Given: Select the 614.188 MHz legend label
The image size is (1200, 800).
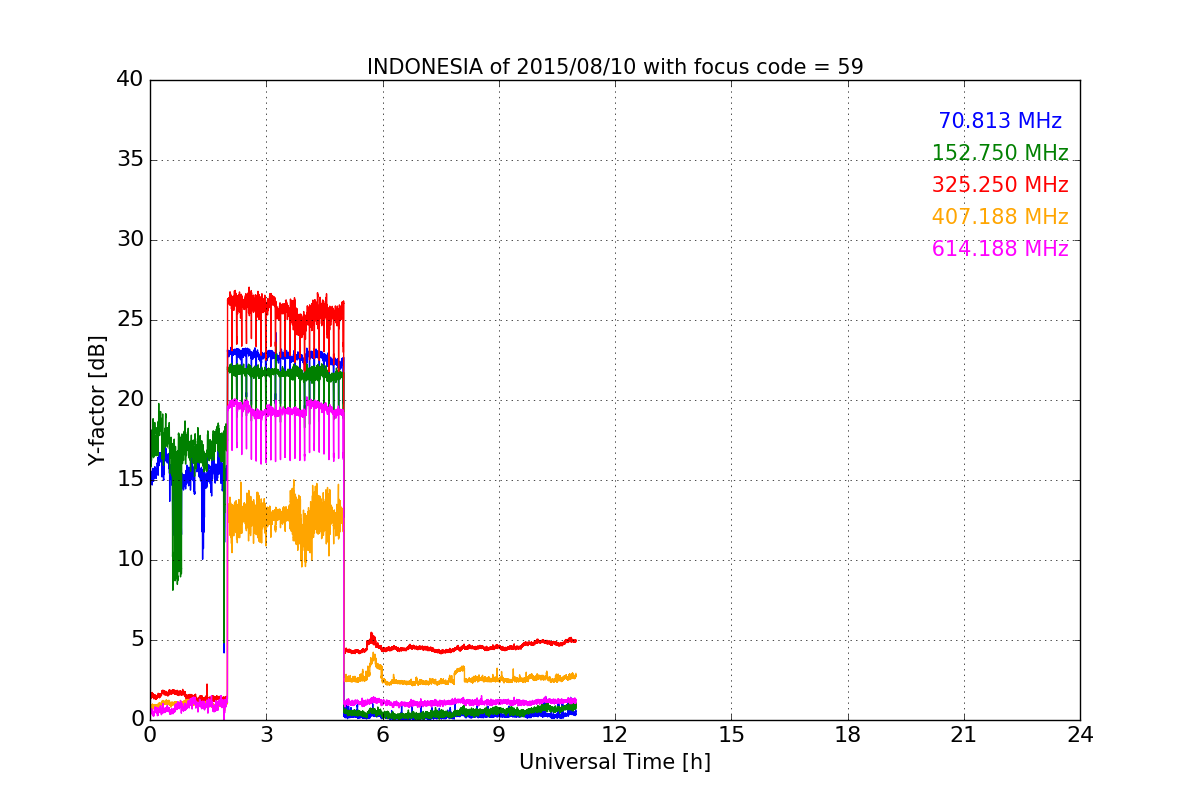Looking at the screenshot, I should pos(1000,249).
